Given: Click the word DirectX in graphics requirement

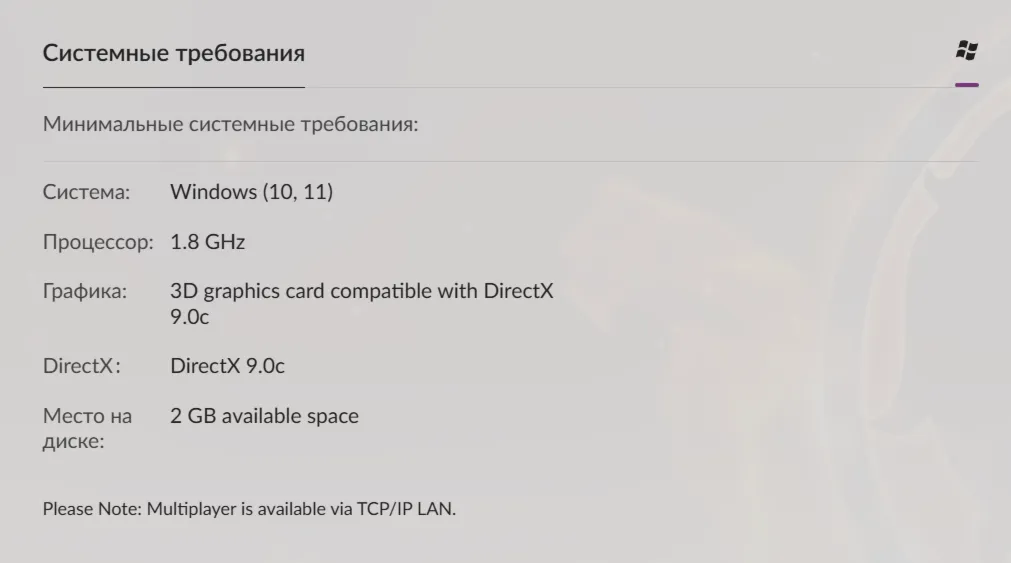Looking at the screenshot, I should click(518, 291).
